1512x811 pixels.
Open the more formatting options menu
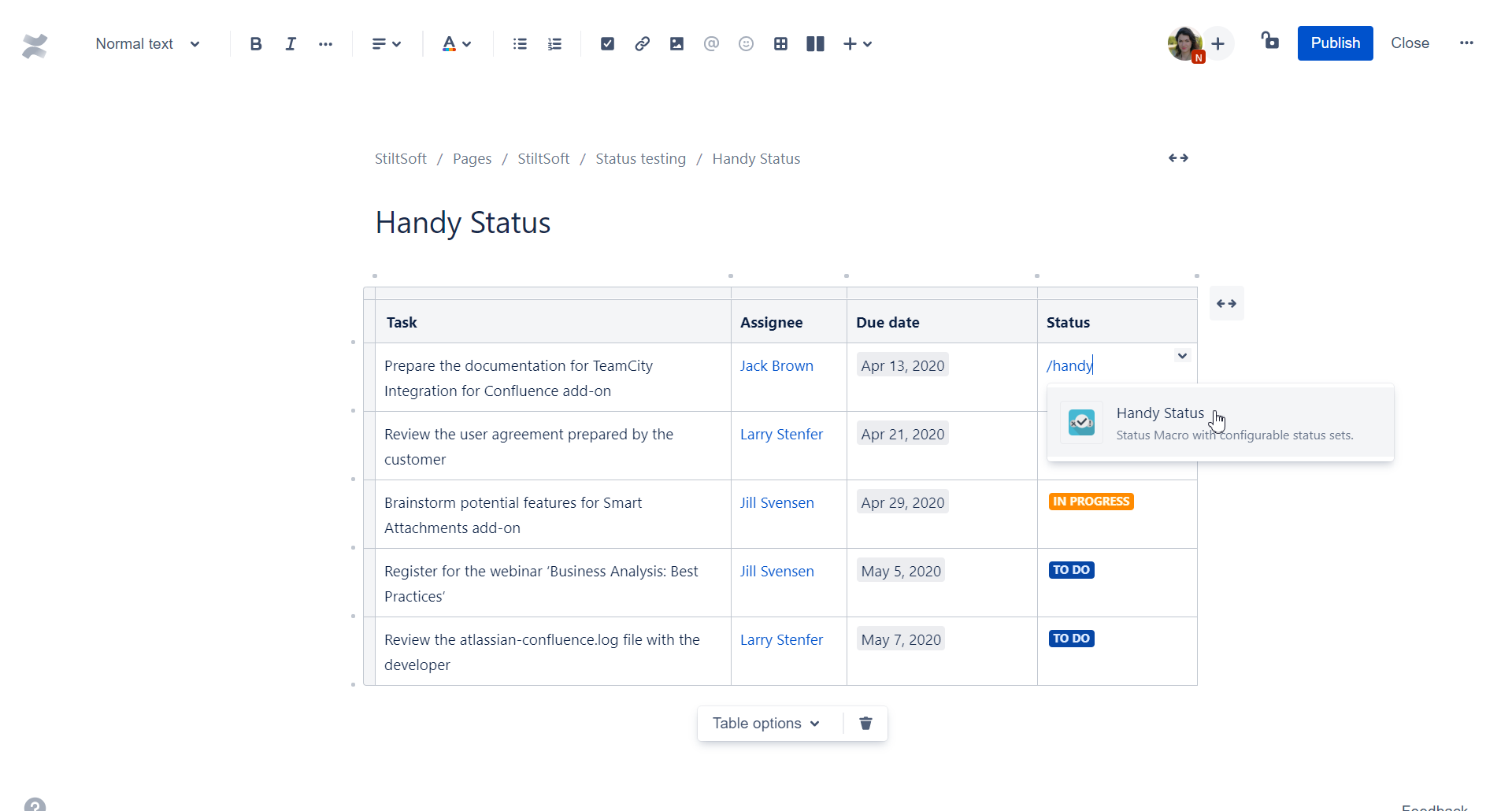tap(325, 43)
